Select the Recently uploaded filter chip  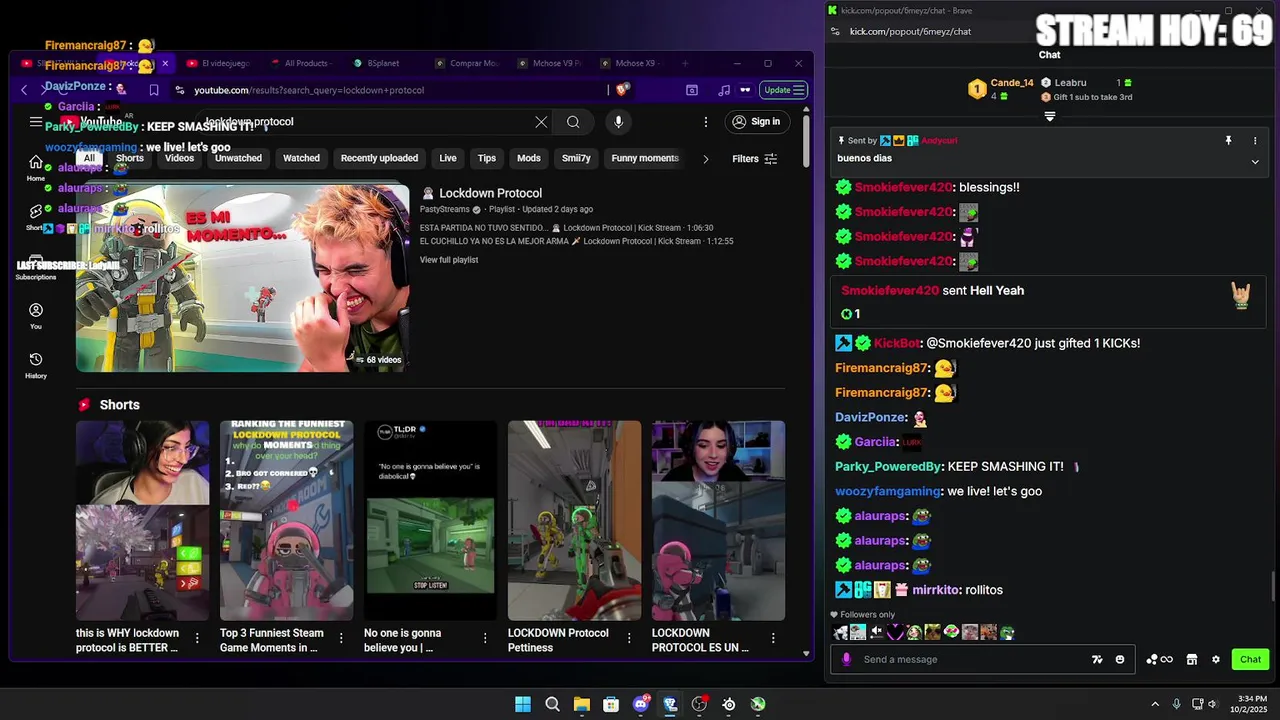pyautogui.click(x=379, y=158)
